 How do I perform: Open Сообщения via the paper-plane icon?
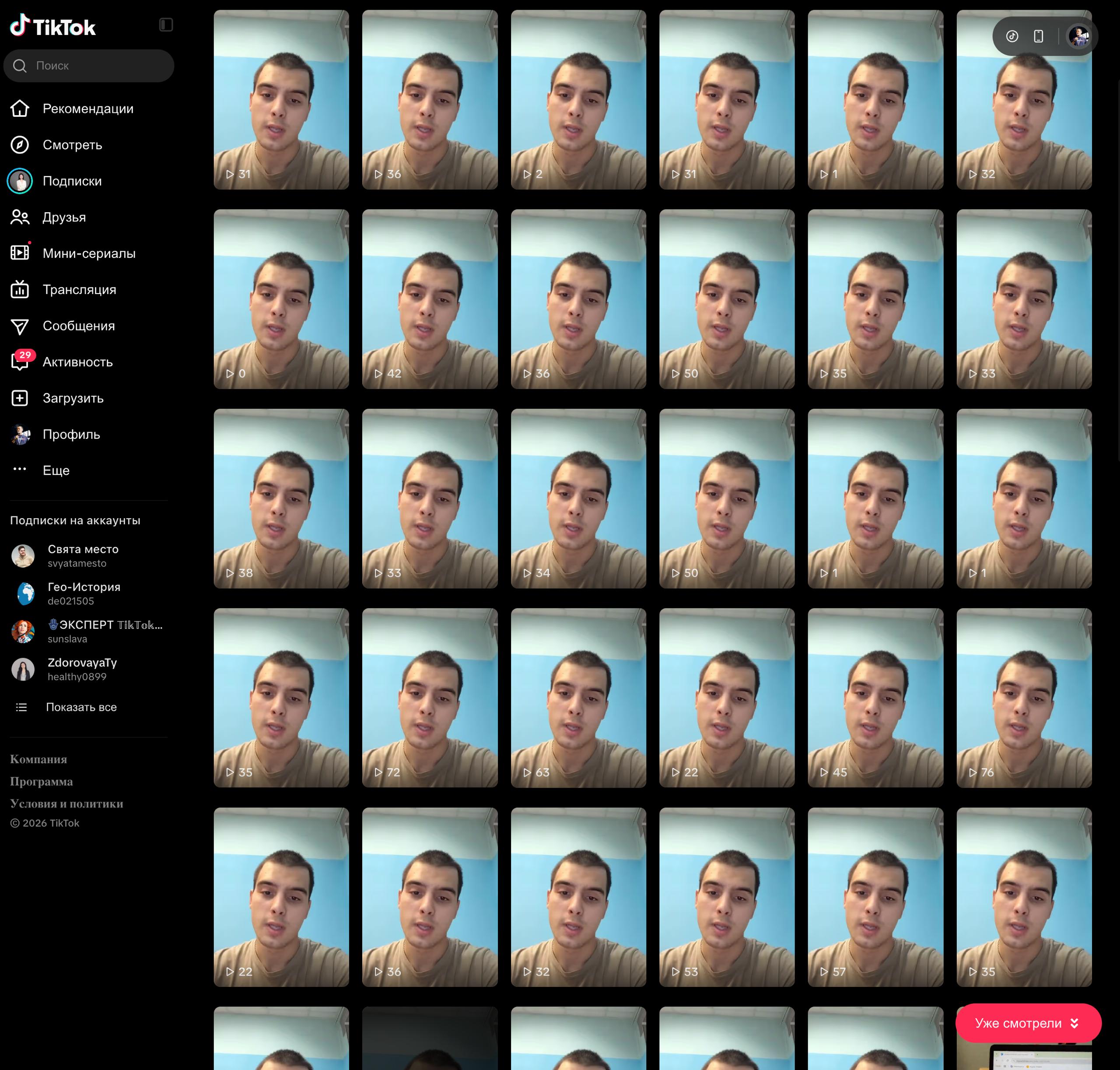(20, 326)
